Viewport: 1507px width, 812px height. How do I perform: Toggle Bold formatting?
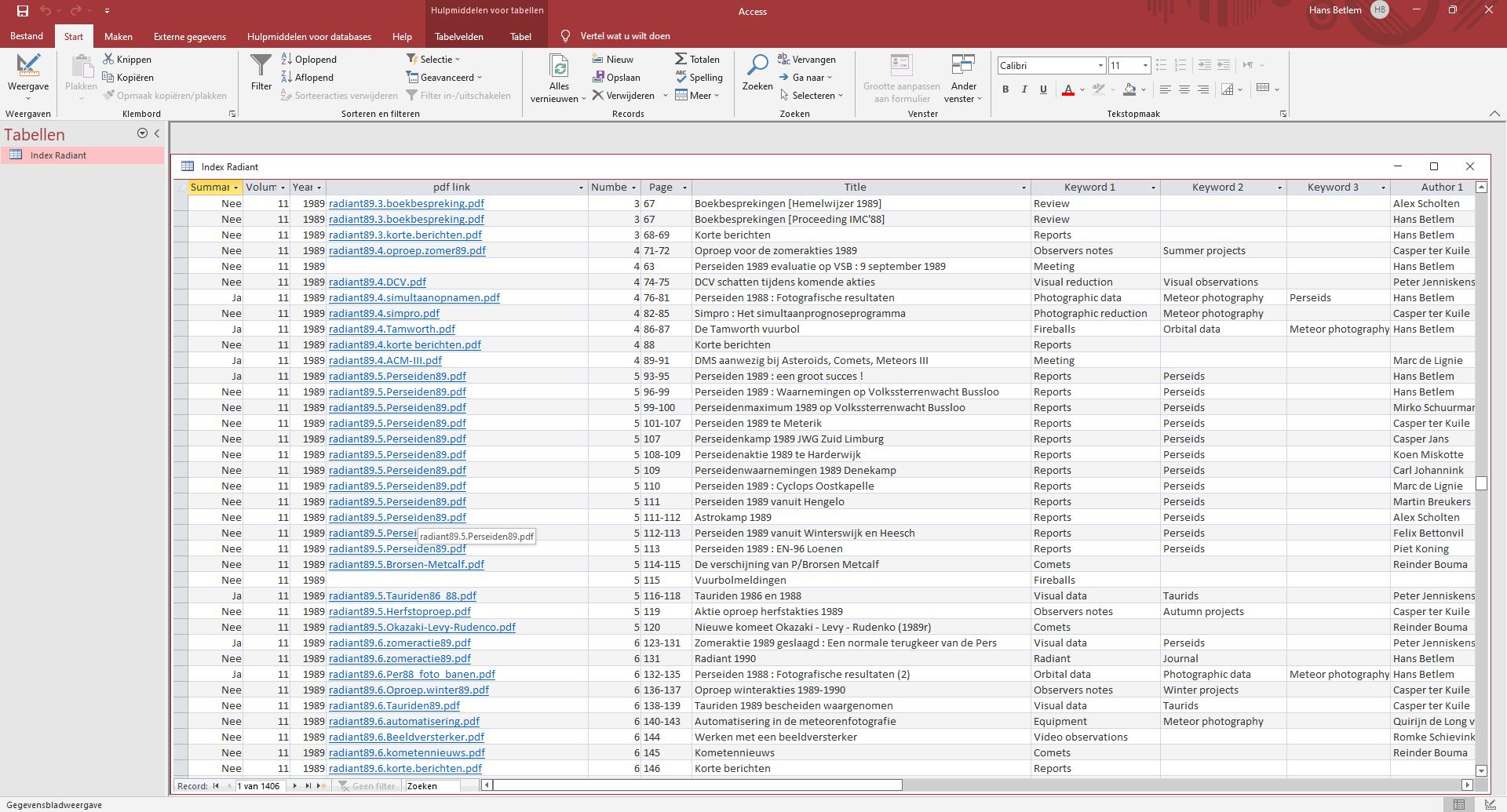(1005, 89)
